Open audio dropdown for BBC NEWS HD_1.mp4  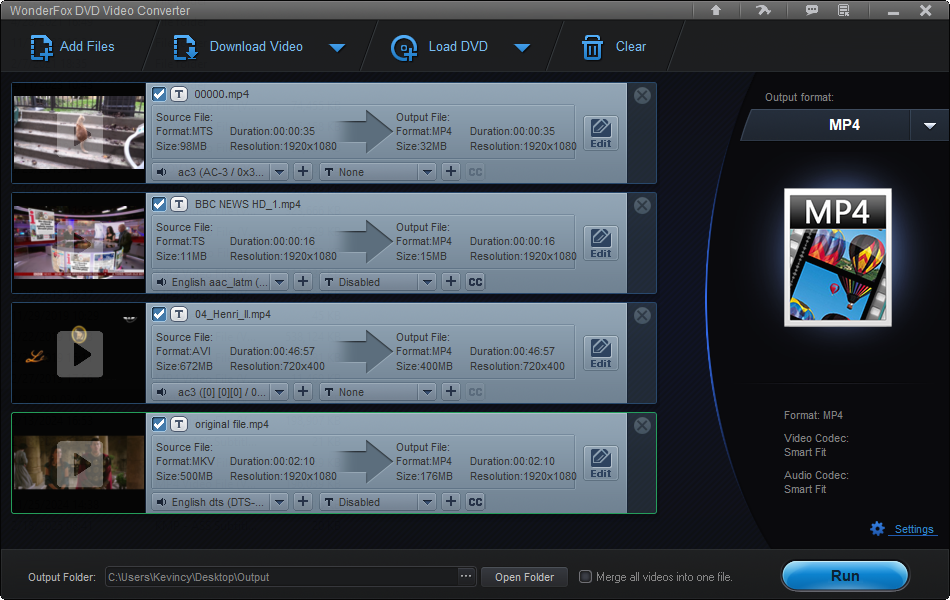279,282
